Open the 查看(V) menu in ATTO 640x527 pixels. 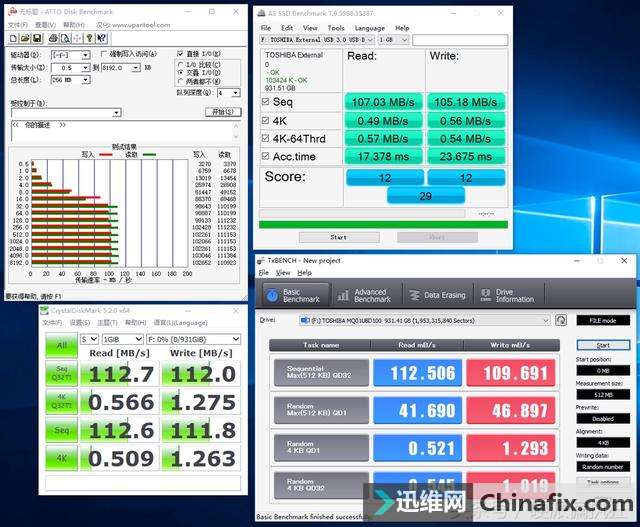click(45, 25)
